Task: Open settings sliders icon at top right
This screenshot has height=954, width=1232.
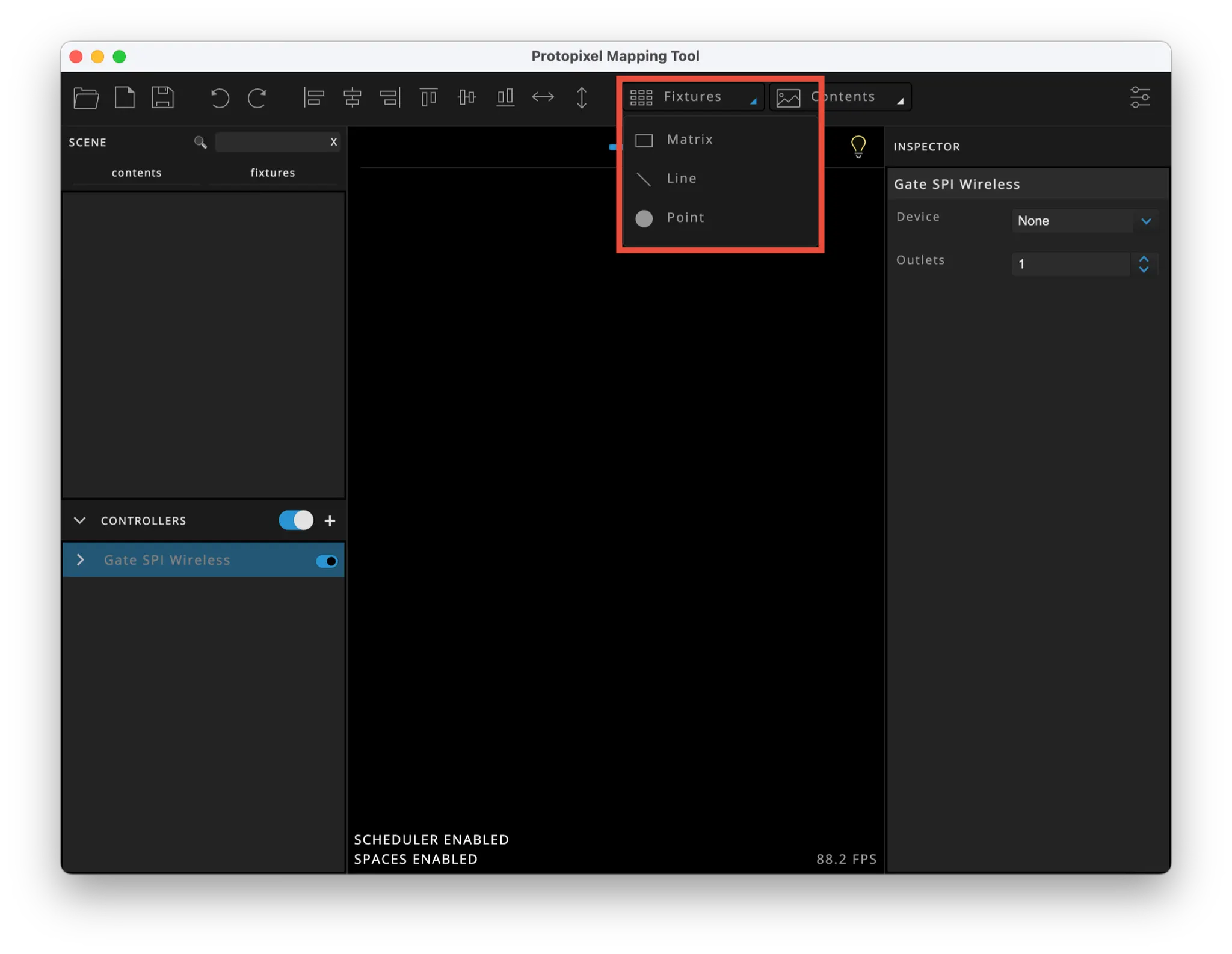Action: (1140, 97)
